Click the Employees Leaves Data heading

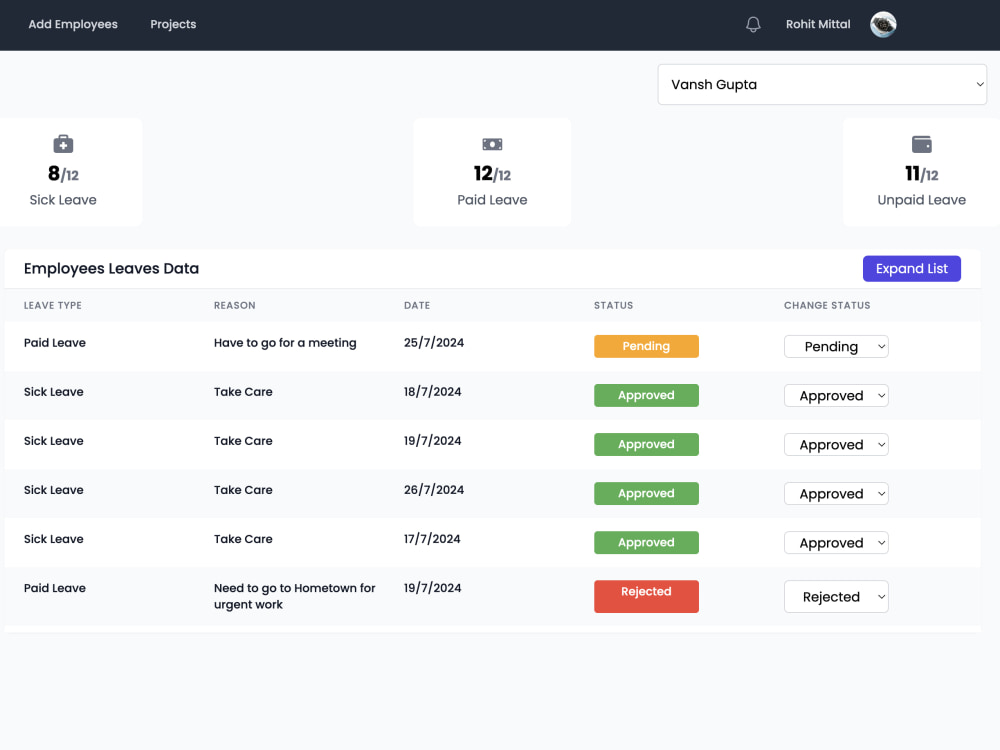coord(112,268)
